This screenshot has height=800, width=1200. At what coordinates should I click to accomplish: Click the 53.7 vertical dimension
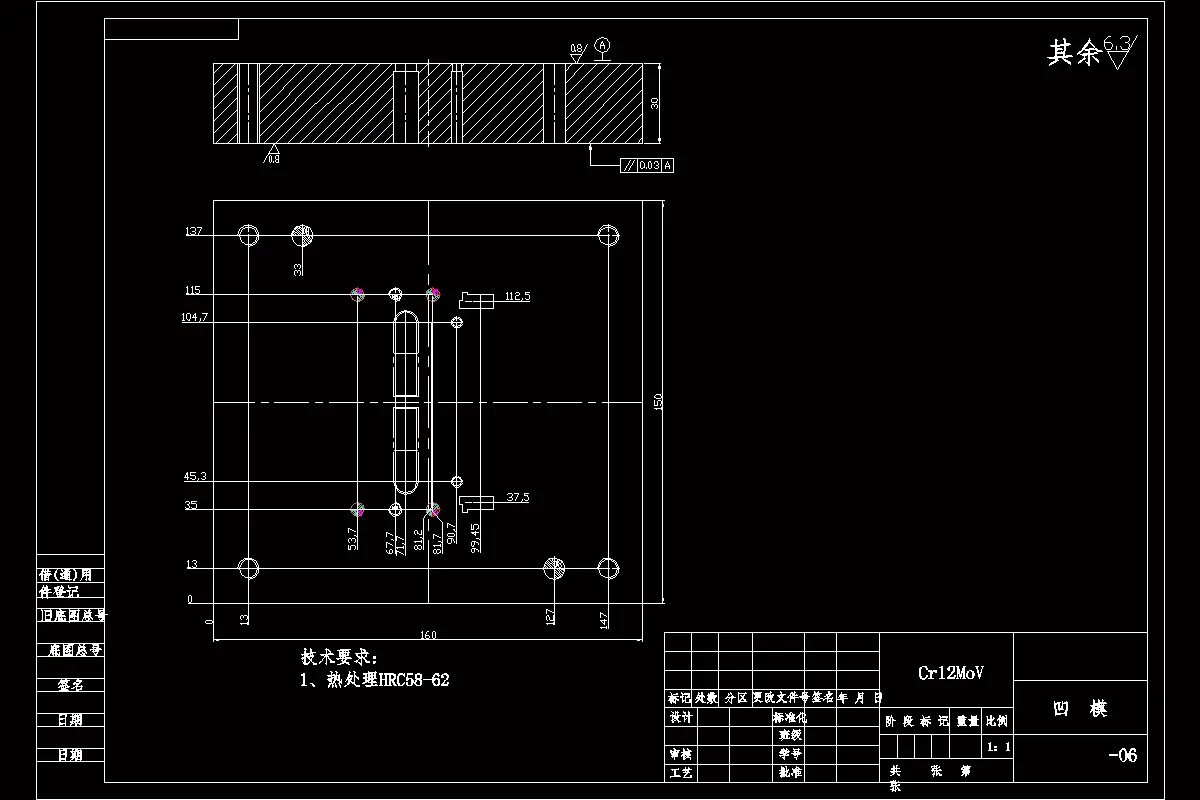pyautogui.click(x=352, y=538)
